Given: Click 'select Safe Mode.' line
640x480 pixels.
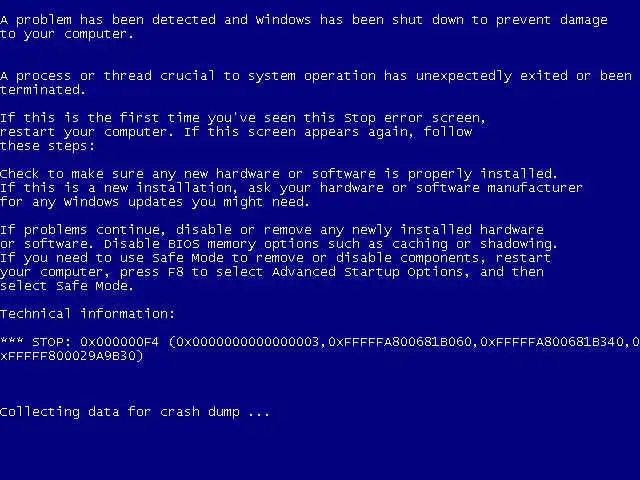Looking at the screenshot, I should 67,286.
